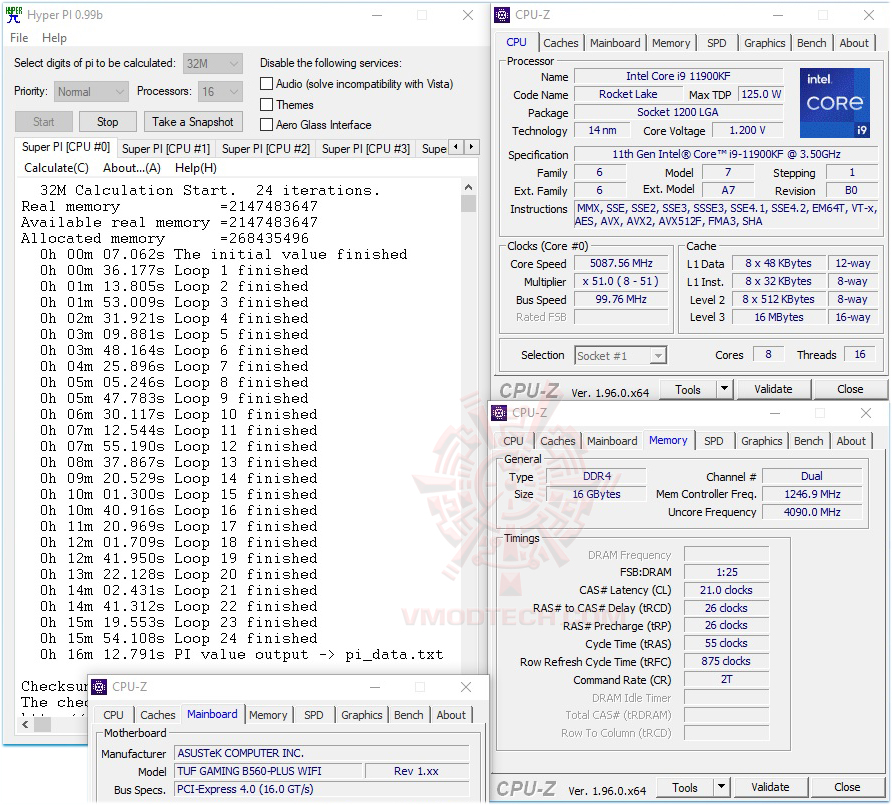Click Validate in the top CPU window
Screen dimensions: 892x805
click(773, 389)
